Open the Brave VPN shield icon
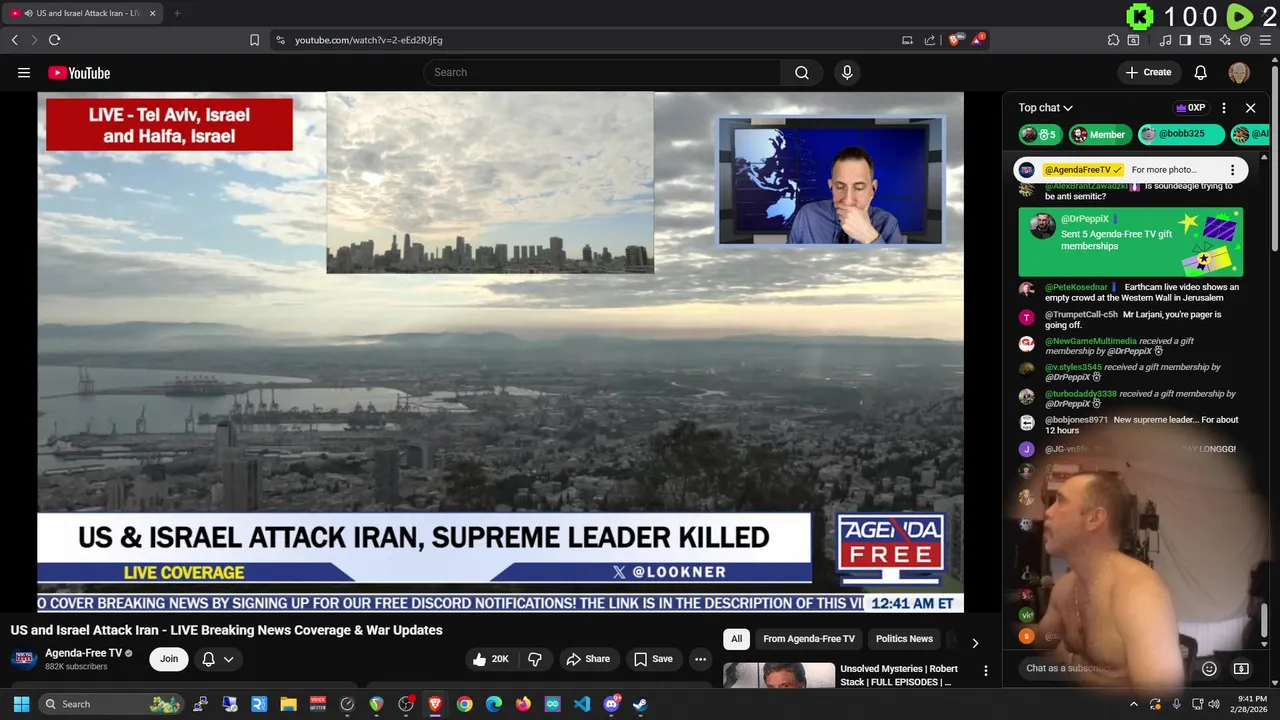Viewport: 1280px width, 720px height. [x=1245, y=40]
